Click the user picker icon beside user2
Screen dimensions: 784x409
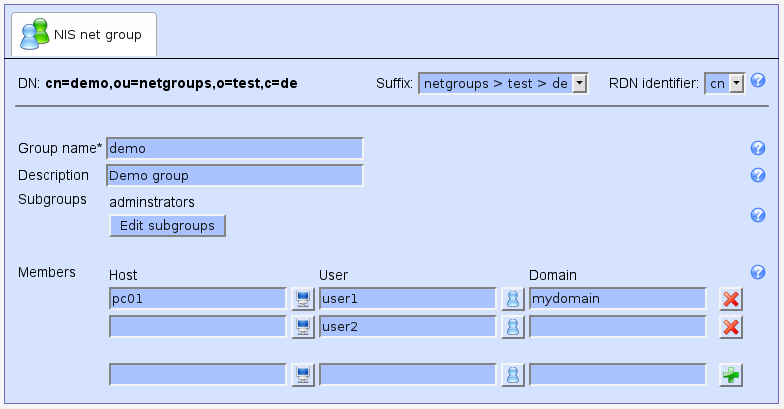tap(512, 327)
